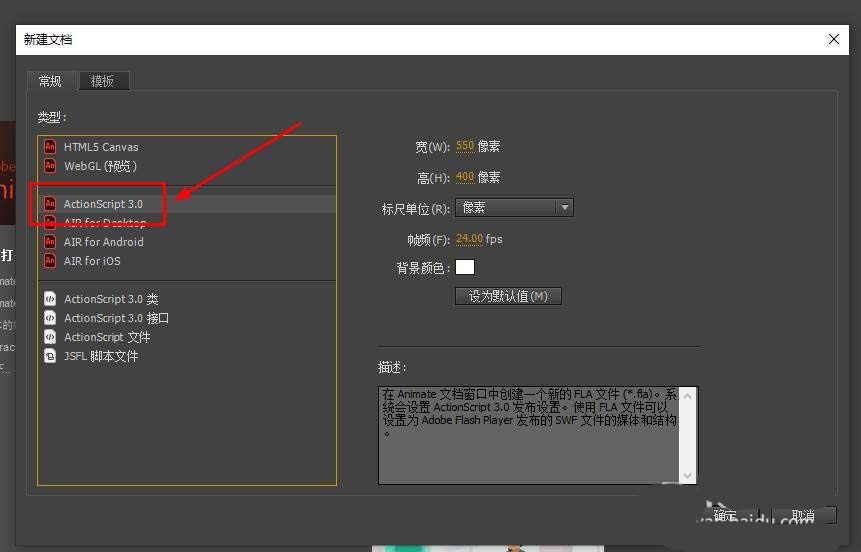Open the 背景颜色 white color swatch

click(x=465, y=267)
